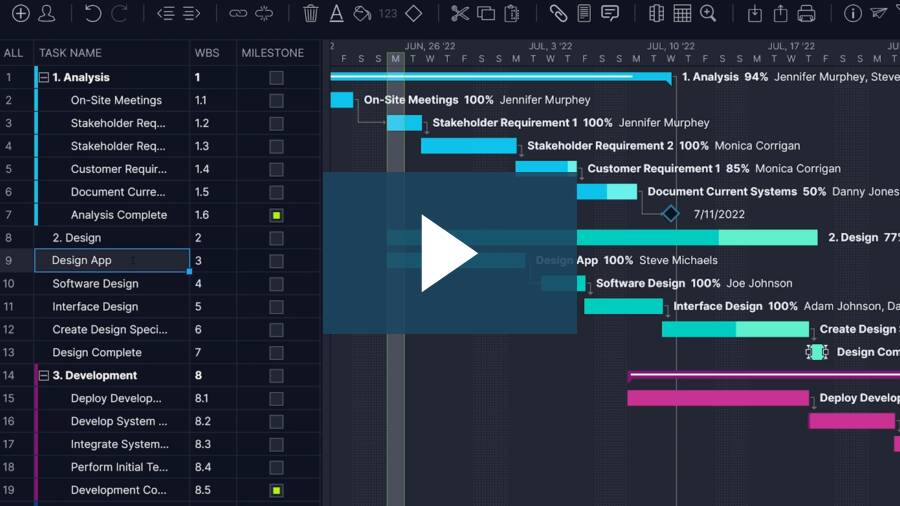The image size is (900, 506).
Task: Toggle milestone checkbox for Design App row
Action: 276,261
